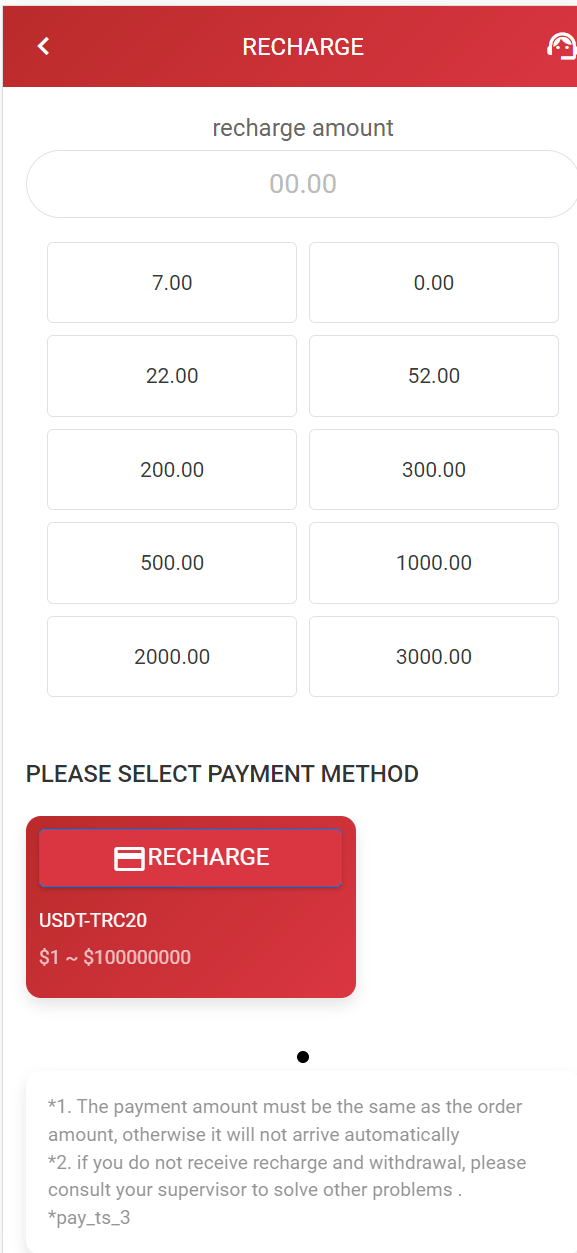Tap the 1000.00 amount tile
Screen dimensions: 577x1253
434,563
